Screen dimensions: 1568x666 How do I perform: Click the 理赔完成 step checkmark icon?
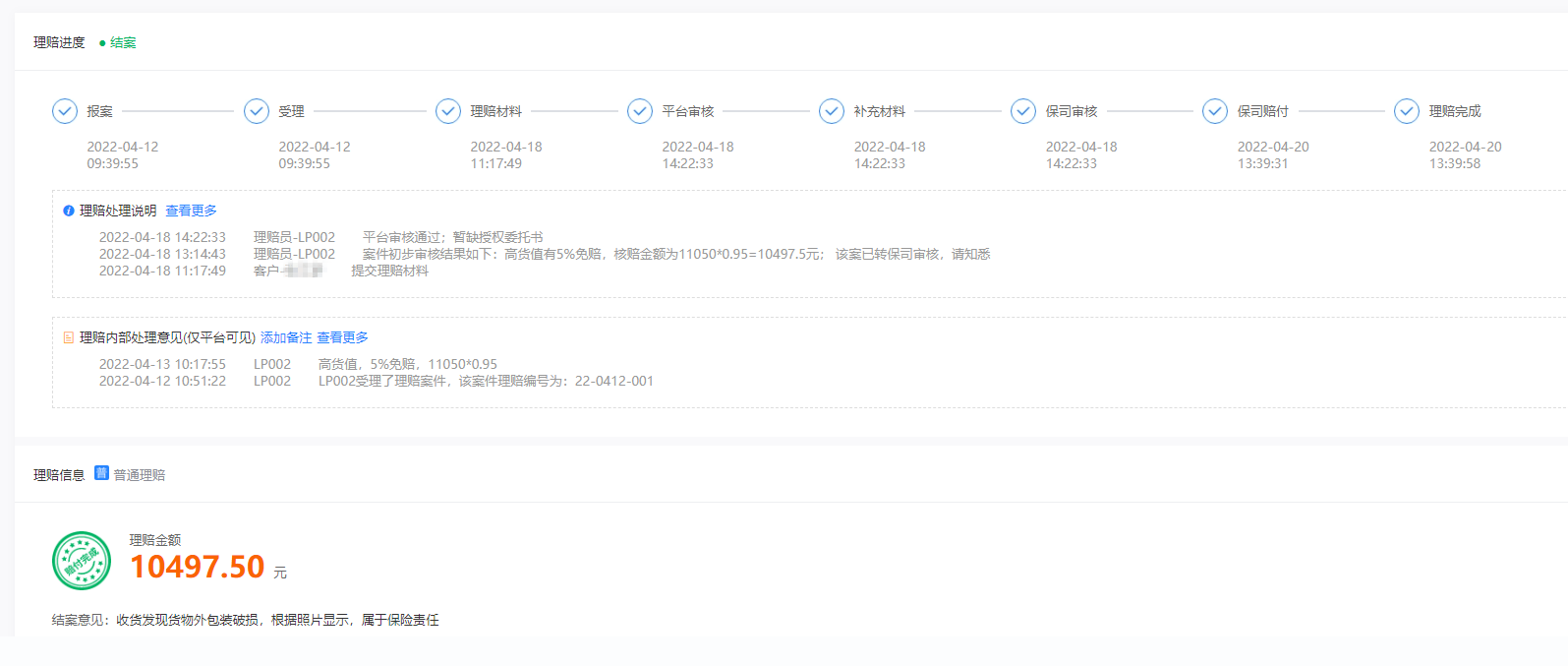tap(1407, 111)
